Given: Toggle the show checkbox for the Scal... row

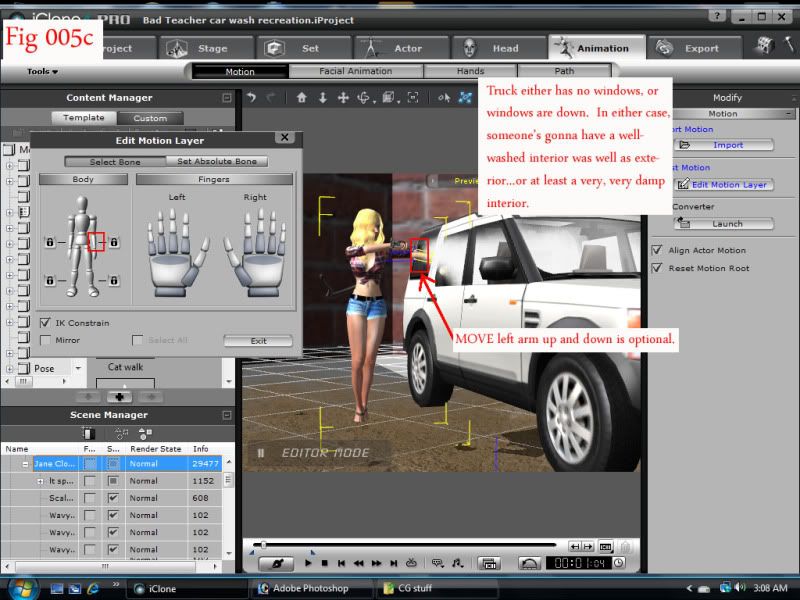Looking at the screenshot, I should (113, 498).
